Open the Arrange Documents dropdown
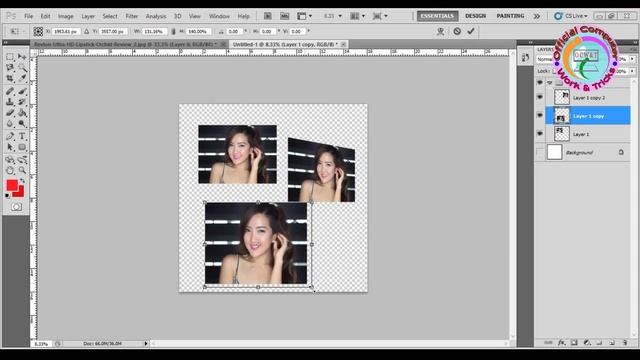This screenshot has width=640, height=360. click(x=358, y=16)
